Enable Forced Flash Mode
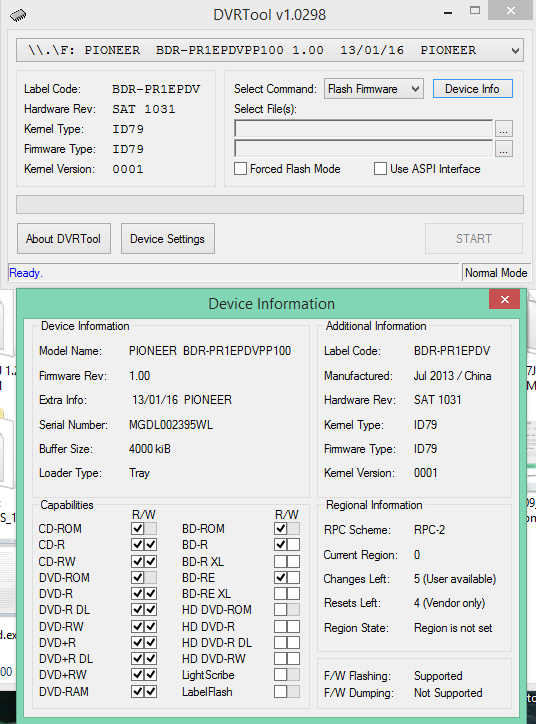Image resolution: width=536 pixels, height=724 pixels. point(240,169)
